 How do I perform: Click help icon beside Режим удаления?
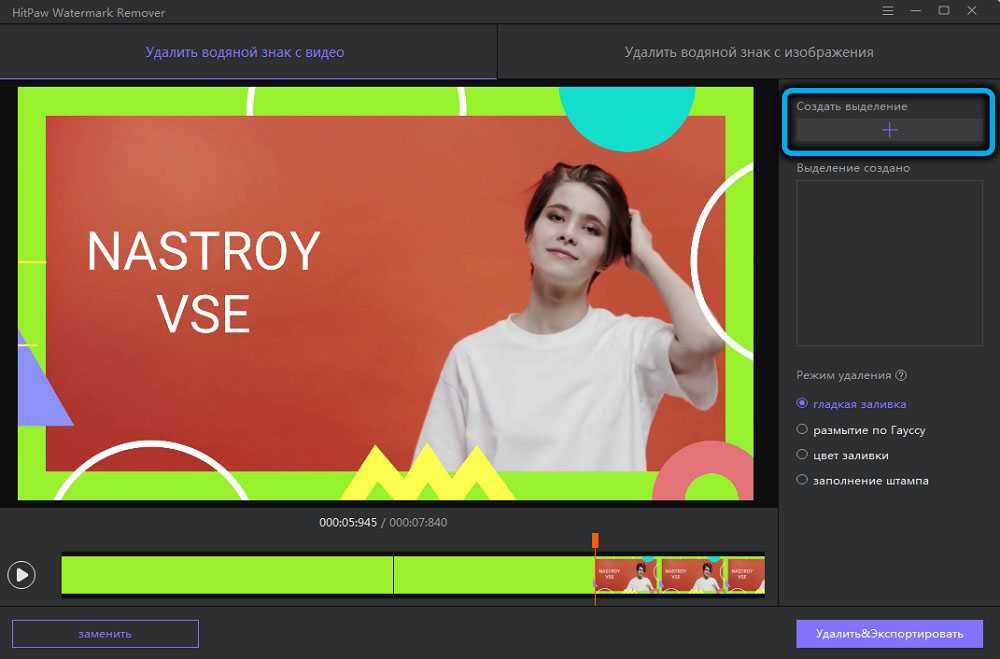pos(901,376)
